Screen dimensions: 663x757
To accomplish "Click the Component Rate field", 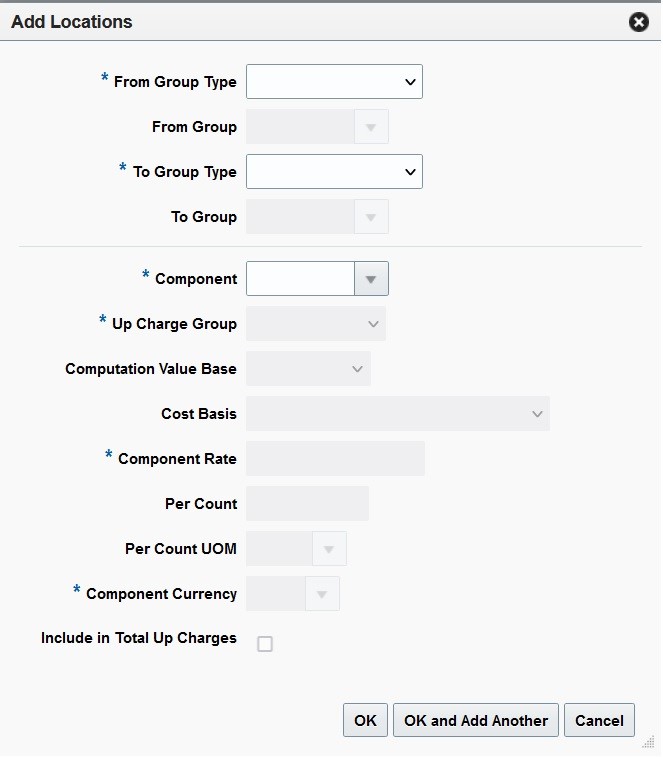I will pyautogui.click(x=335, y=458).
